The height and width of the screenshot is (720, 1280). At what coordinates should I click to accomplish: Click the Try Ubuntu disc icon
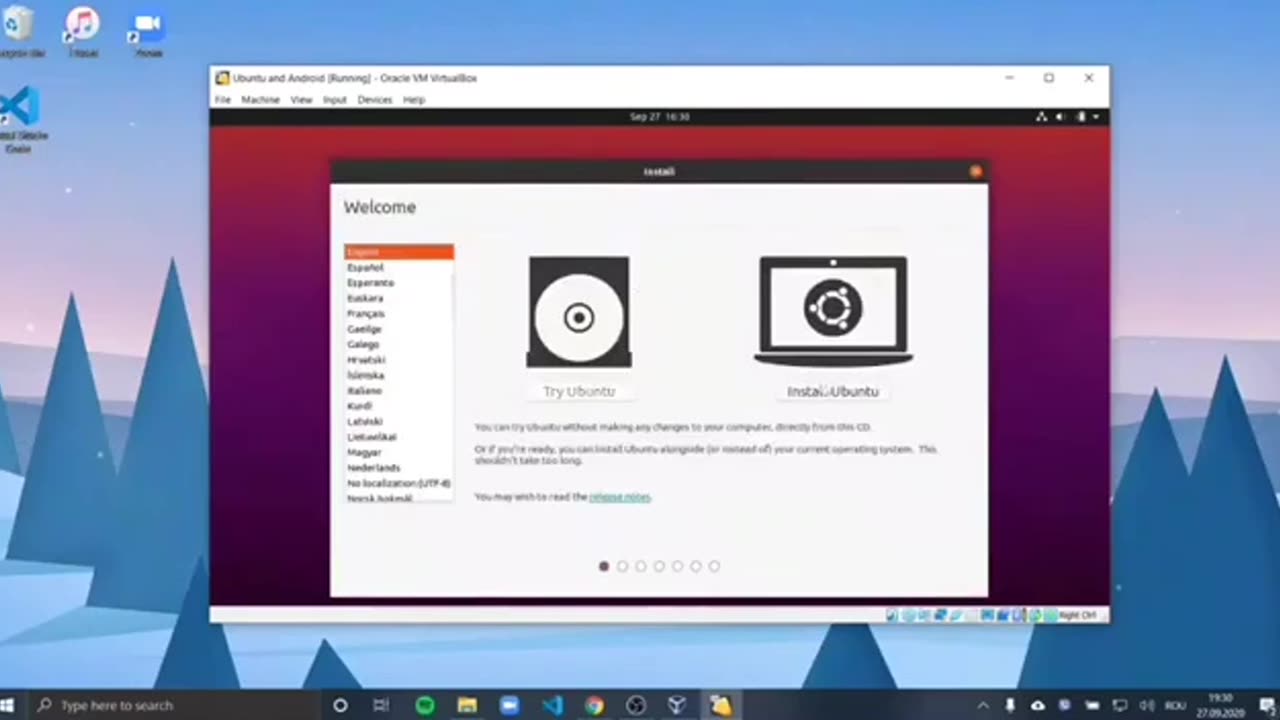[x=579, y=312]
